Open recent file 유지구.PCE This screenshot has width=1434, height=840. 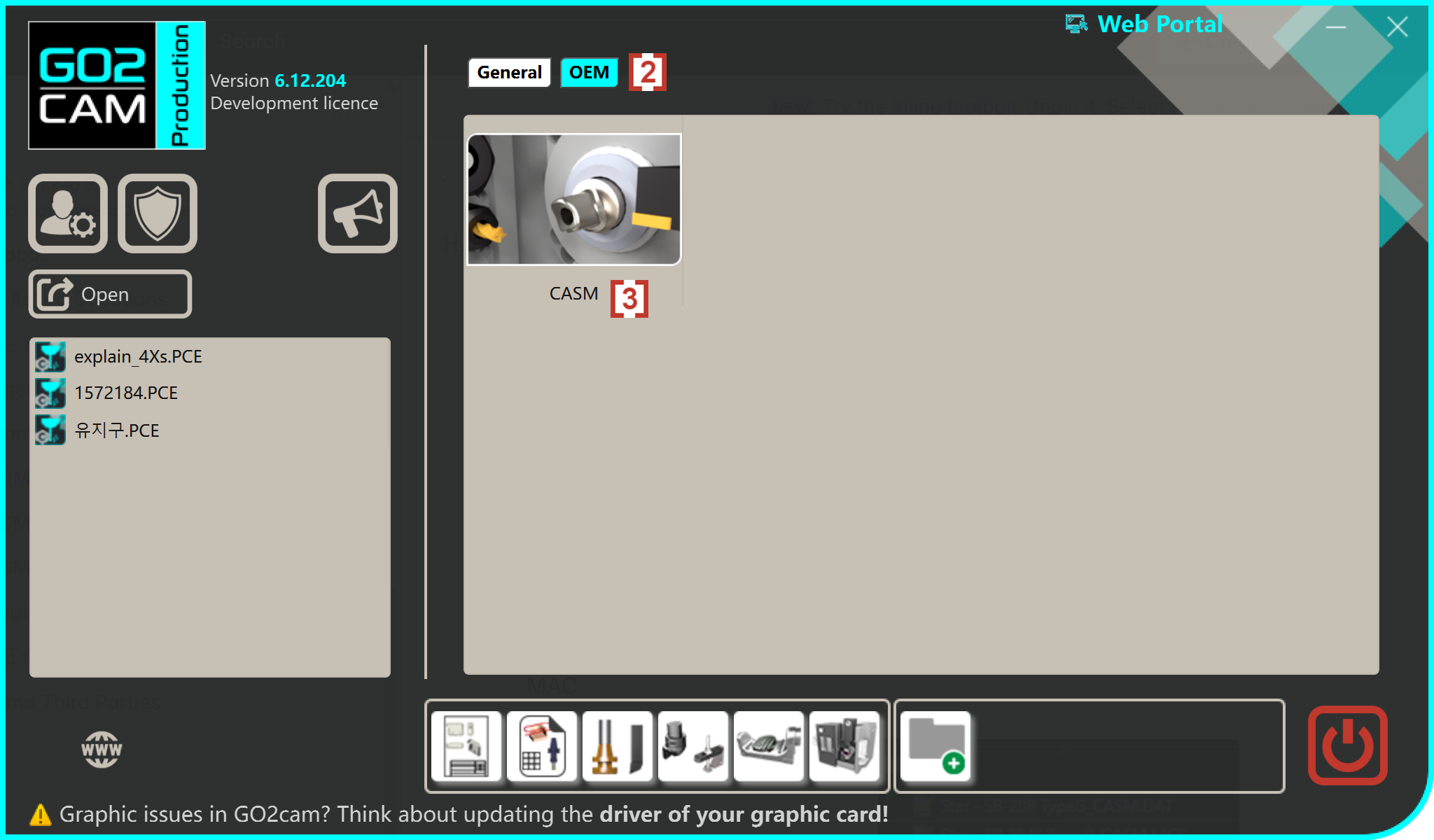pyautogui.click(x=117, y=430)
